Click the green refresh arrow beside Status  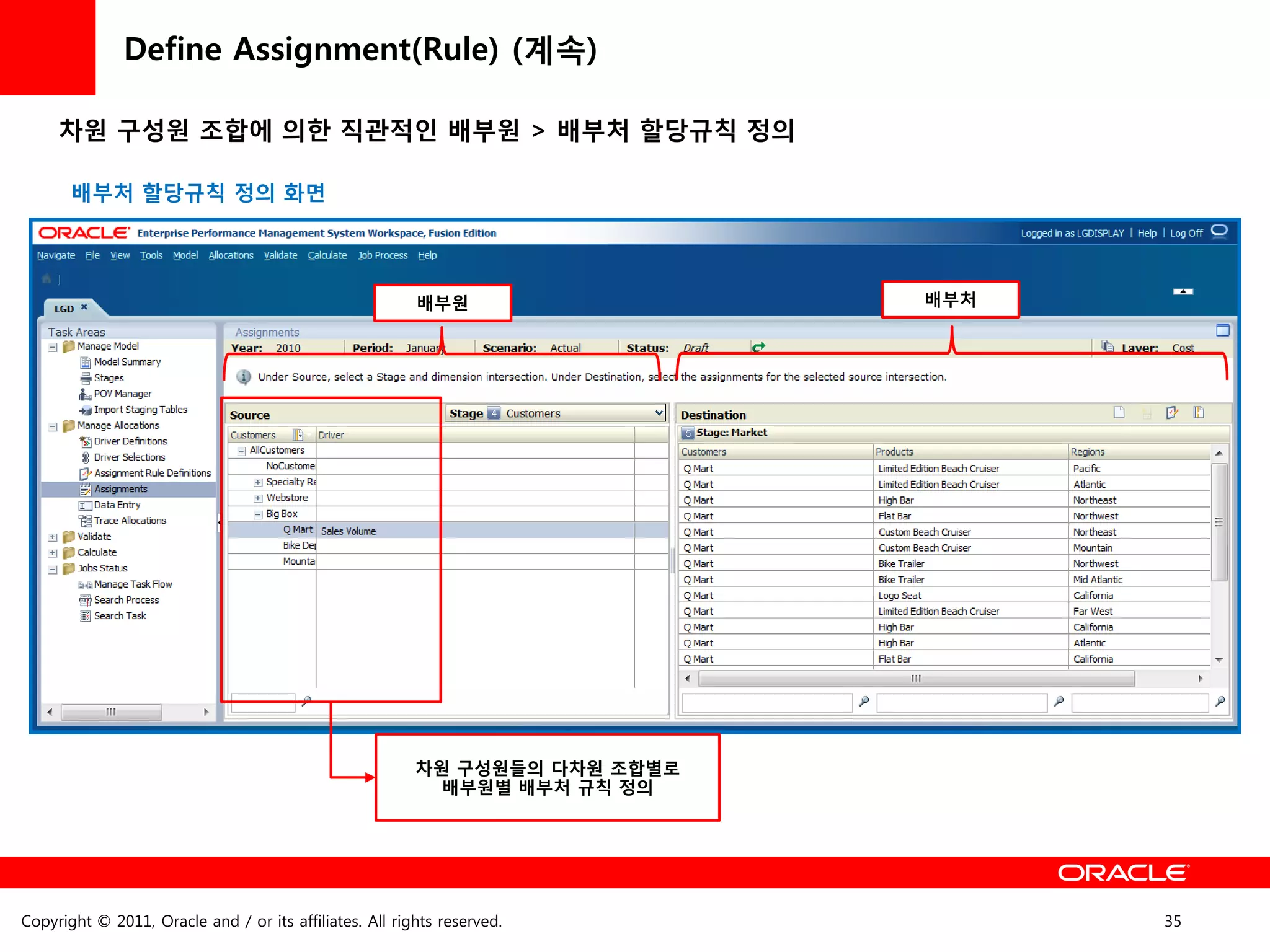[758, 347]
